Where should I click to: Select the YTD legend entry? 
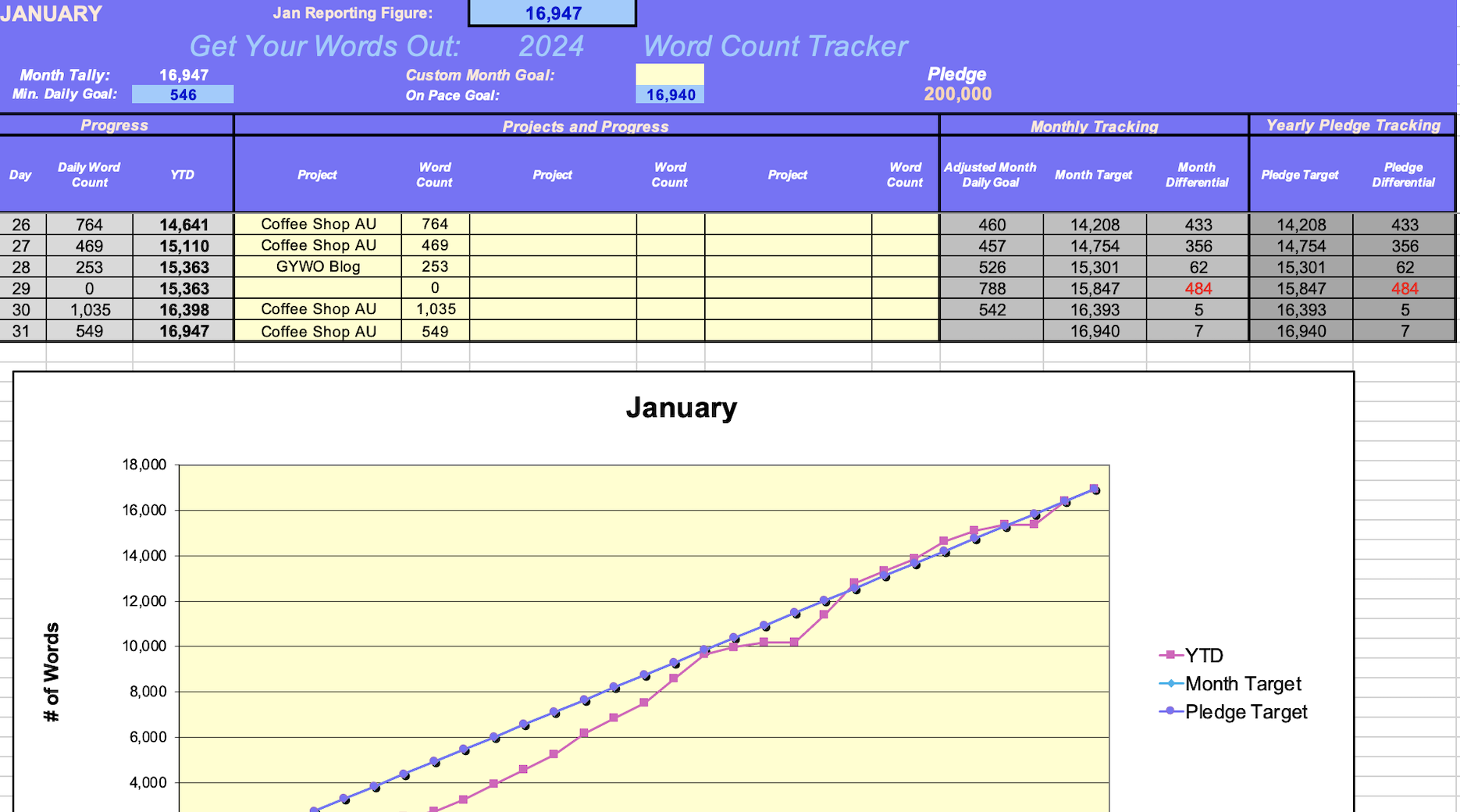click(x=1191, y=655)
